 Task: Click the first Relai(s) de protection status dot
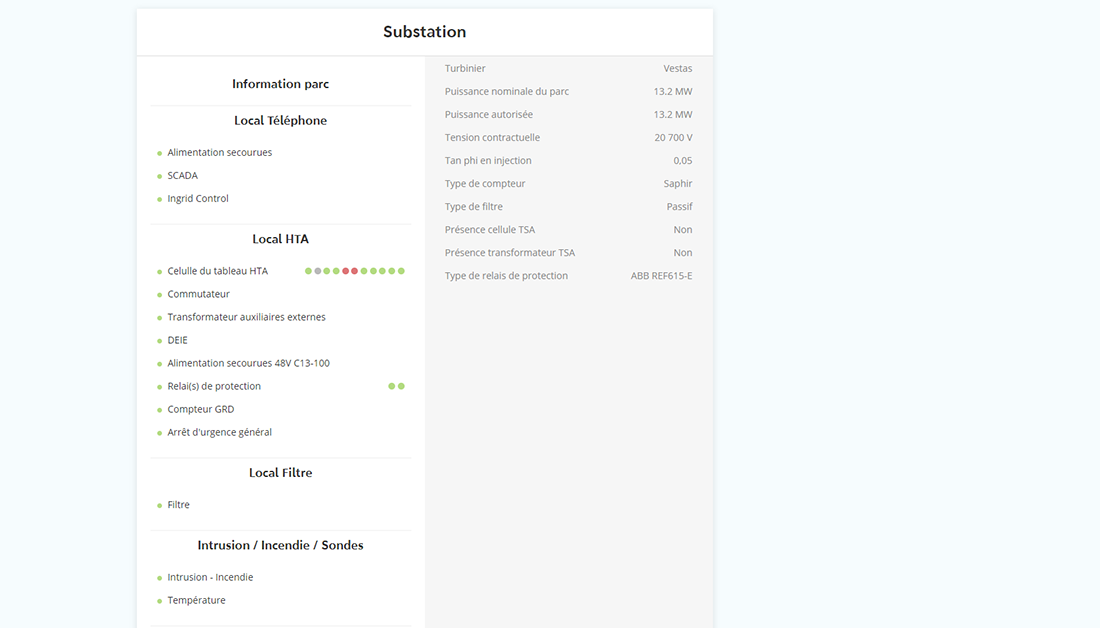pos(392,386)
